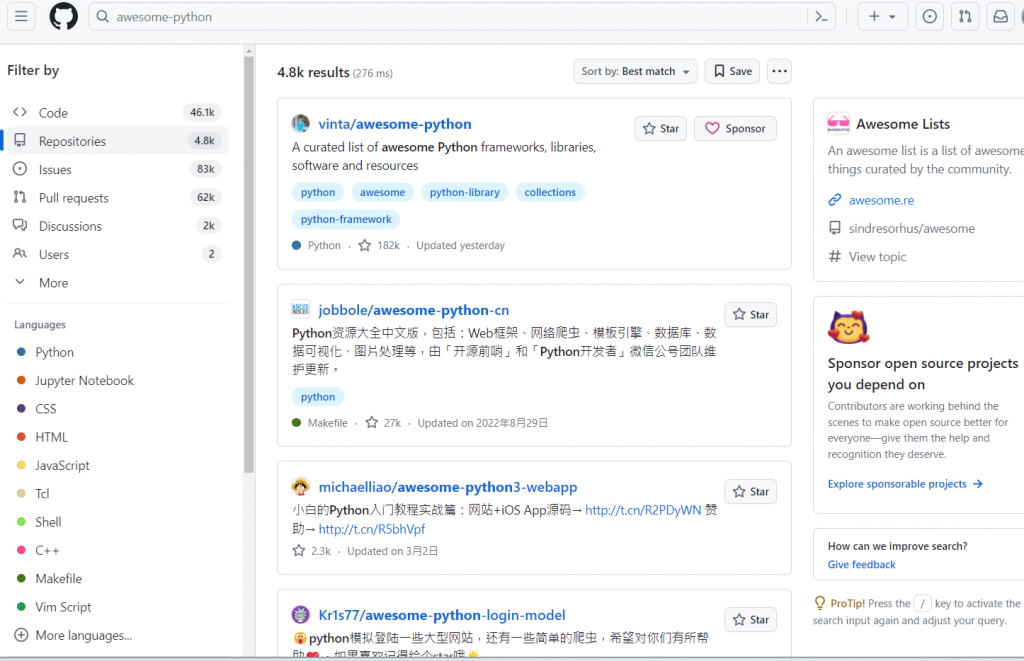1024x661 pixels.
Task: Star michaelliao/awesome-python3-webapp repository
Action: pyautogui.click(x=750, y=491)
